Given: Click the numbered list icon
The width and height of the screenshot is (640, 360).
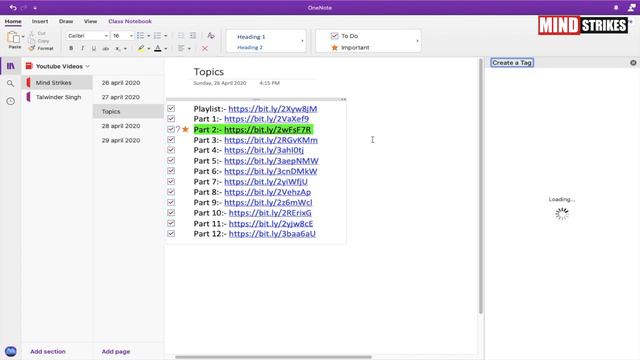Looking at the screenshot, I should pos(158,36).
